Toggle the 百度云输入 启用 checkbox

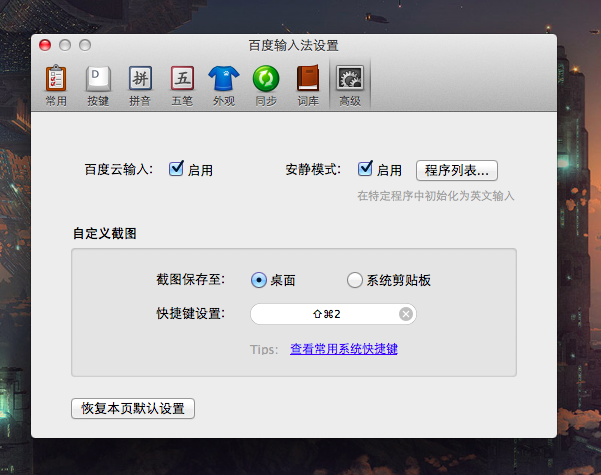point(176,169)
